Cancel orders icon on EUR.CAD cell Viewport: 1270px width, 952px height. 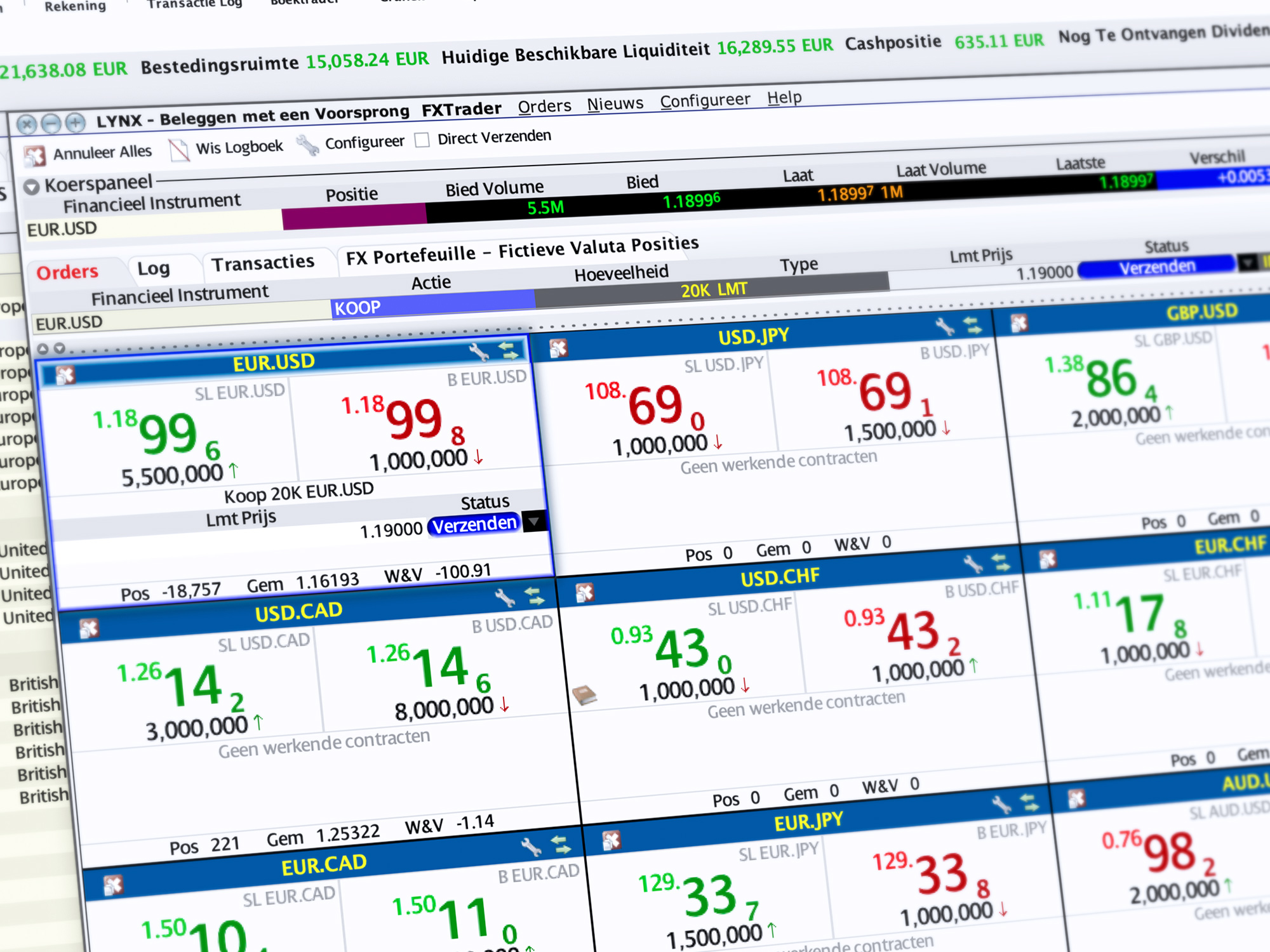112,885
